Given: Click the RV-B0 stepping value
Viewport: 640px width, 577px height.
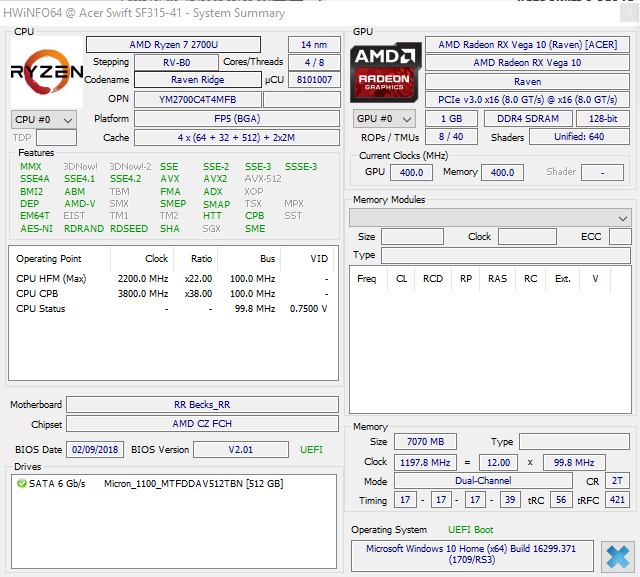Looking at the screenshot, I should point(176,62).
